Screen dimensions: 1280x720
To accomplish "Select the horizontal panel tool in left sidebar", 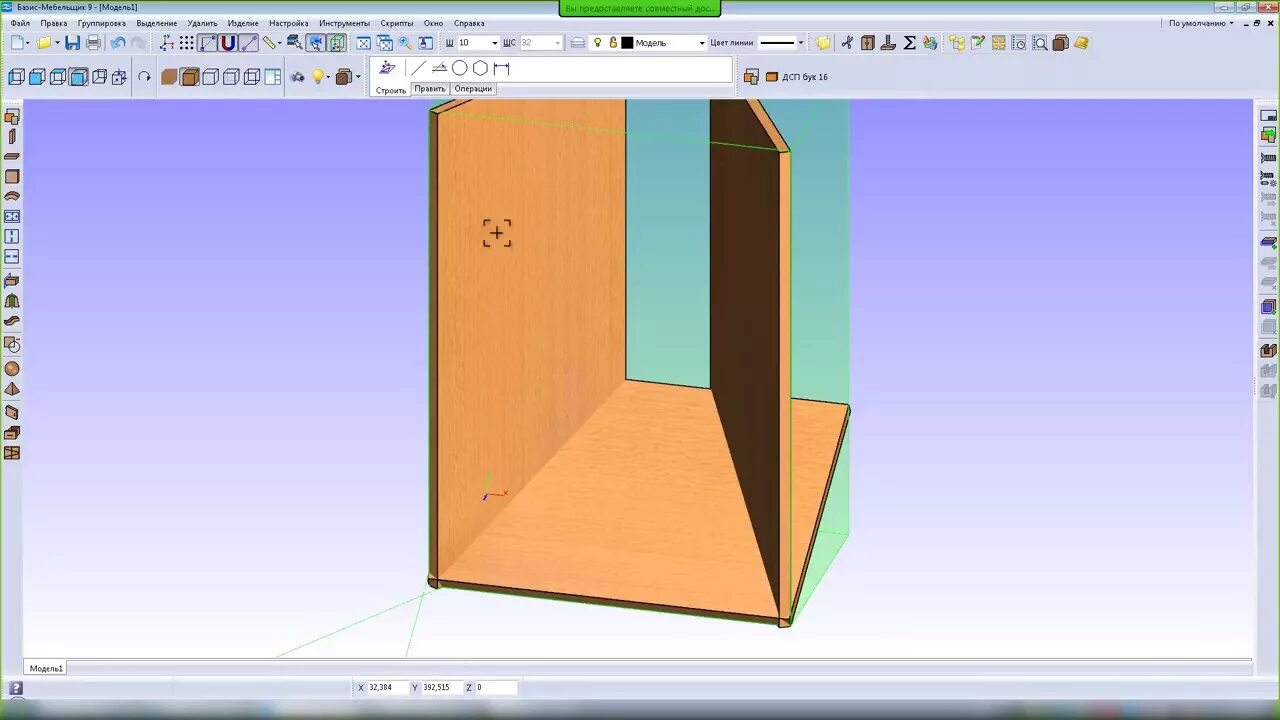I will [x=12, y=157].
